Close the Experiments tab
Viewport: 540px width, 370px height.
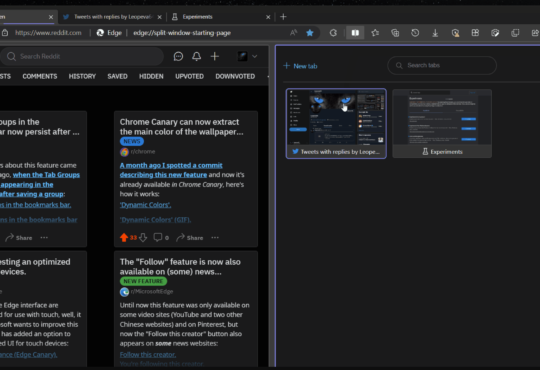click(268, 17)
